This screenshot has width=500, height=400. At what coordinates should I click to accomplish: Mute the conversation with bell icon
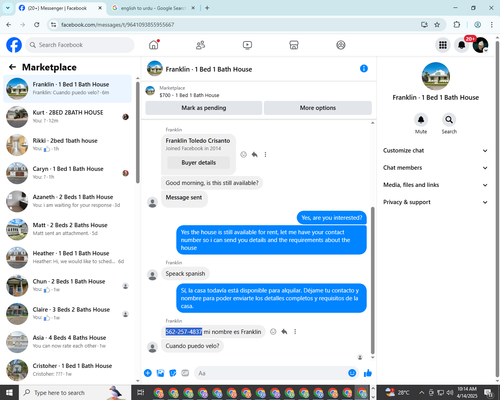point(421,120)
